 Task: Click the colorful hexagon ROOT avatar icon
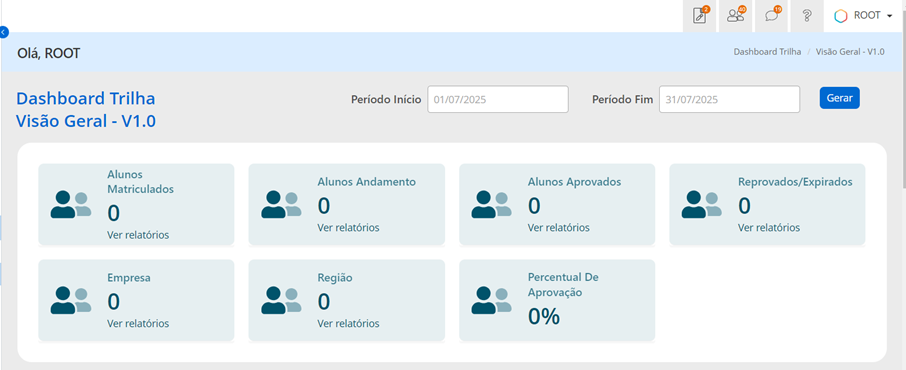click(x=841, y=16)
